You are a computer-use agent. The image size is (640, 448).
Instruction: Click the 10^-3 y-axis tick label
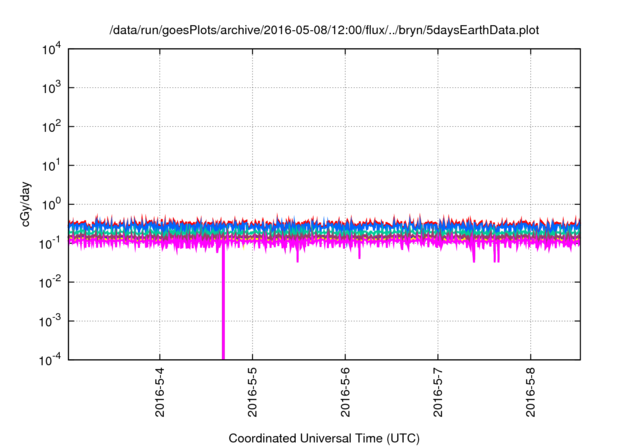pos(50,322)
